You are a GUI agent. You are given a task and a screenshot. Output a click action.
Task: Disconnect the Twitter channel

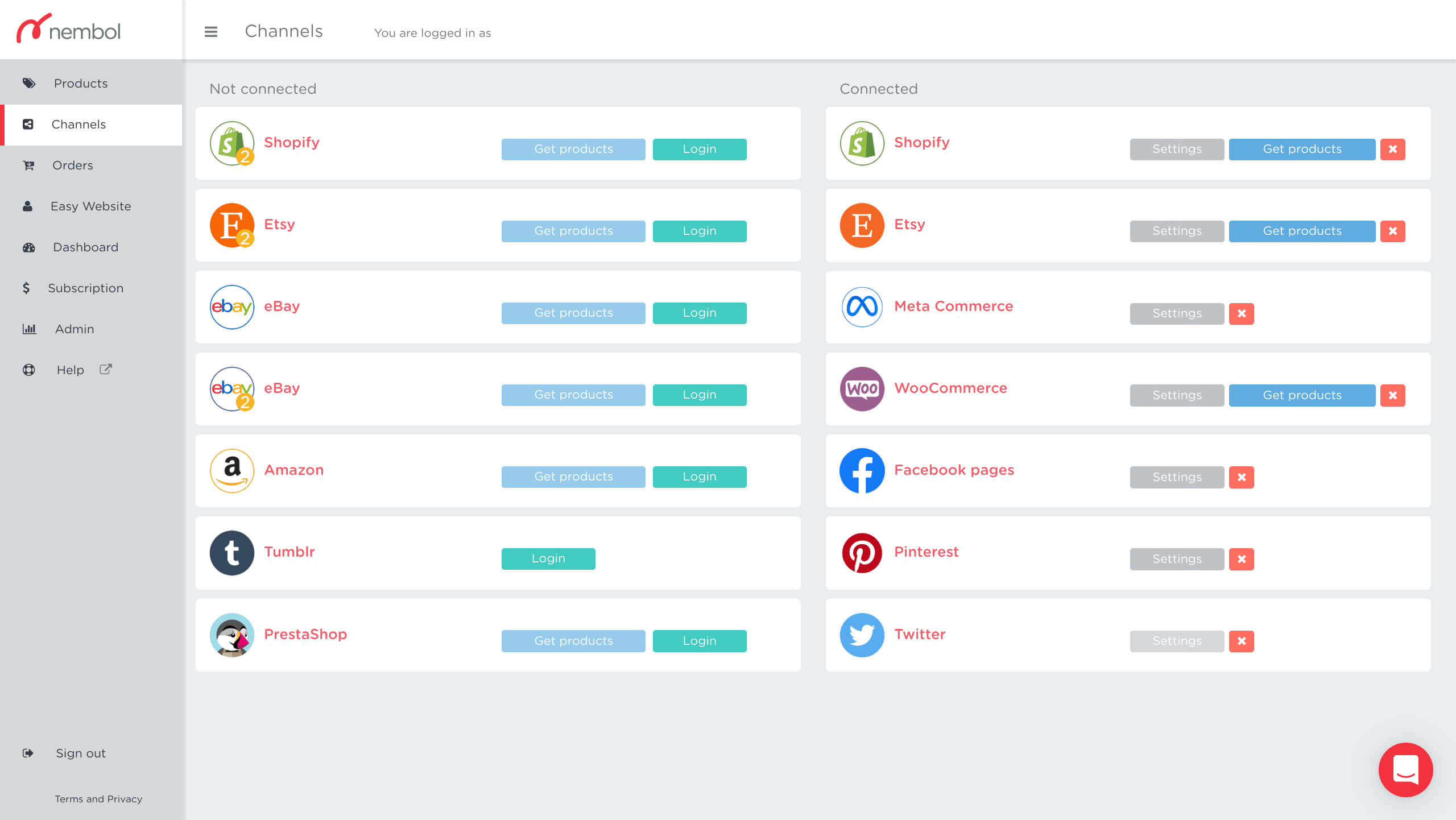[1241, 641]
